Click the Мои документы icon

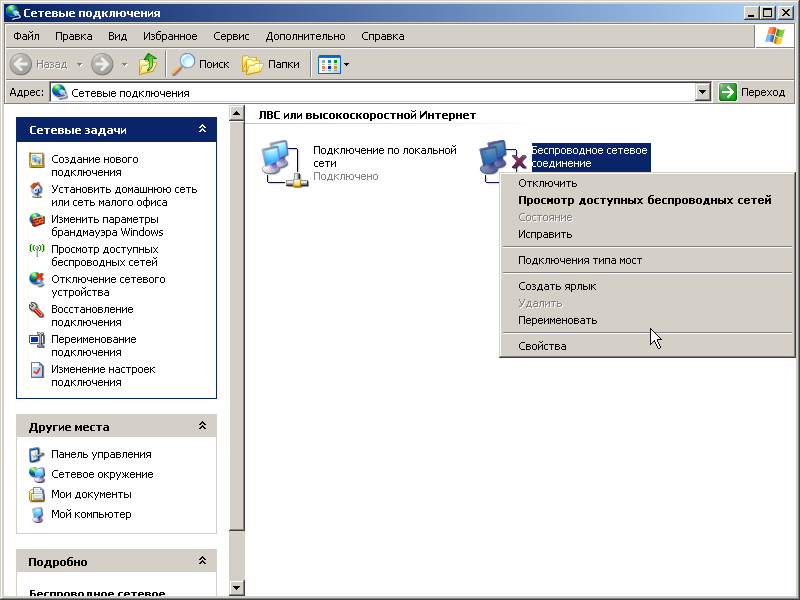[36, 494]
